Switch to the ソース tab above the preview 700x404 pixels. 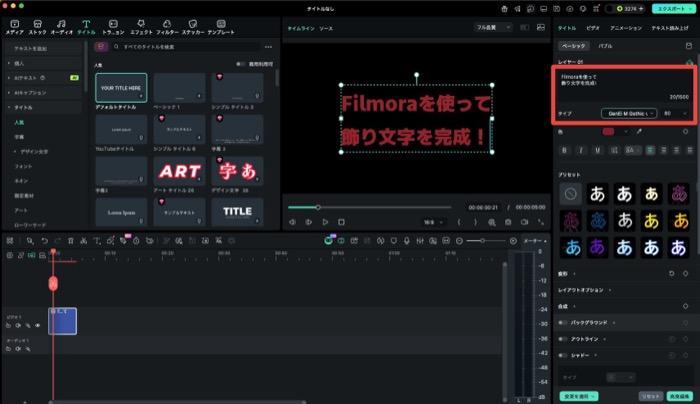tap(326, 28)
